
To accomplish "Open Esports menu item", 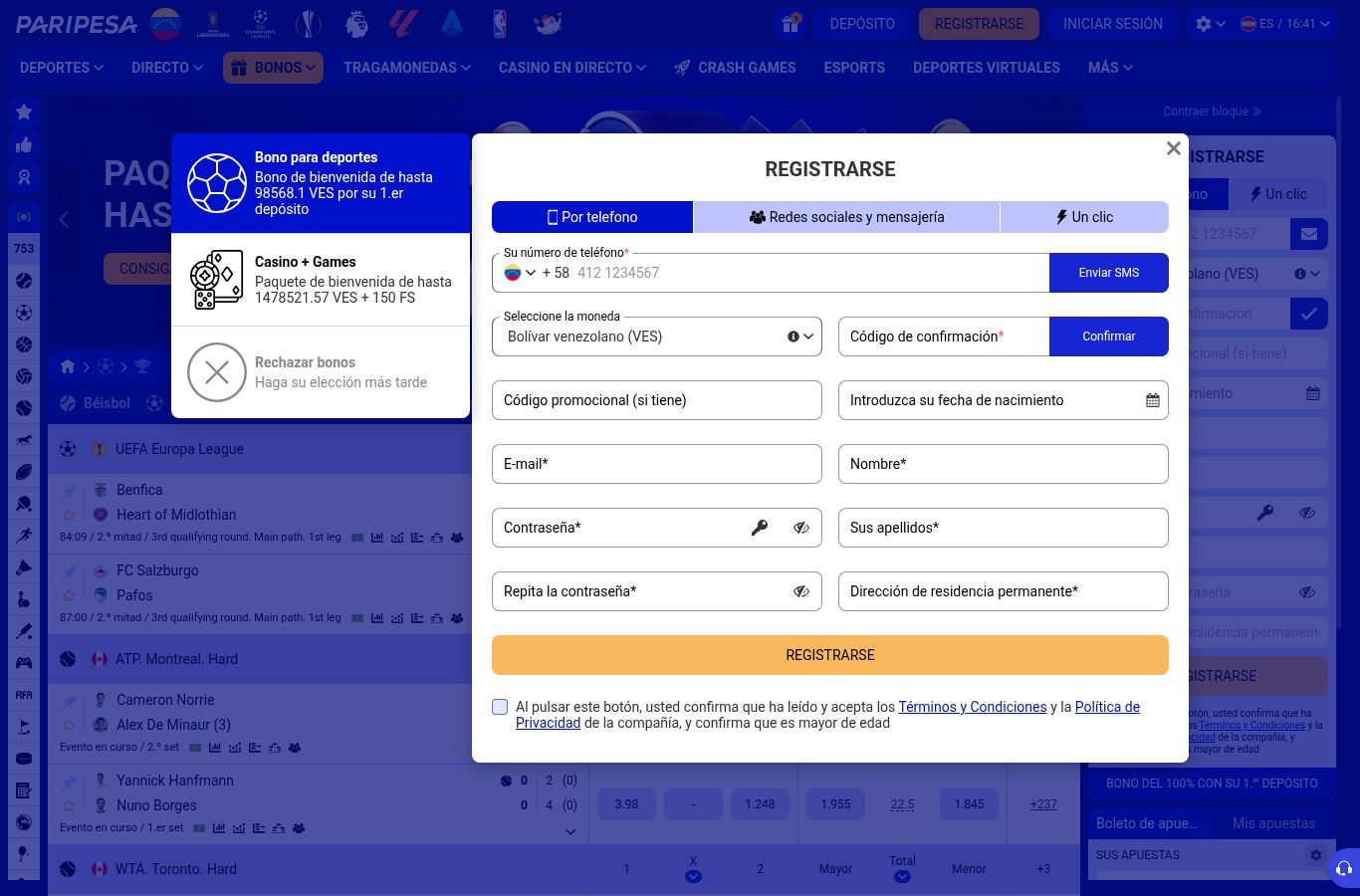I will (854, 68).
